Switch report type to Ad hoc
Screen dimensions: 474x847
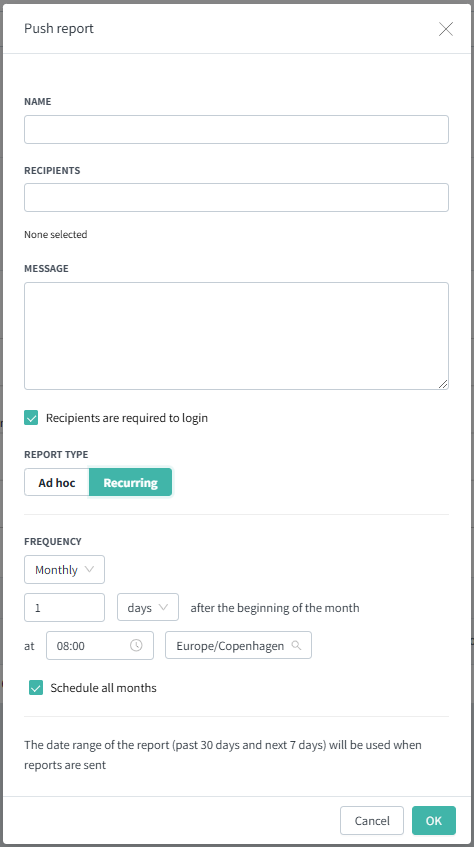(x=57, y=482)
